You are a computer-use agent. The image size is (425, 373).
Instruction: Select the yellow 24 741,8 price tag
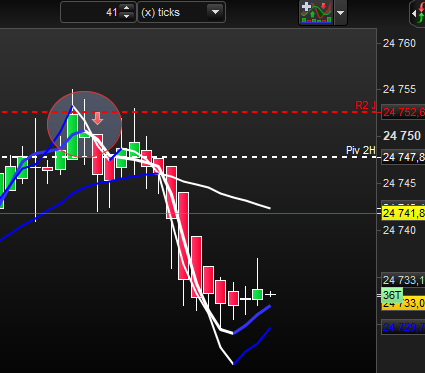point(403,213)
